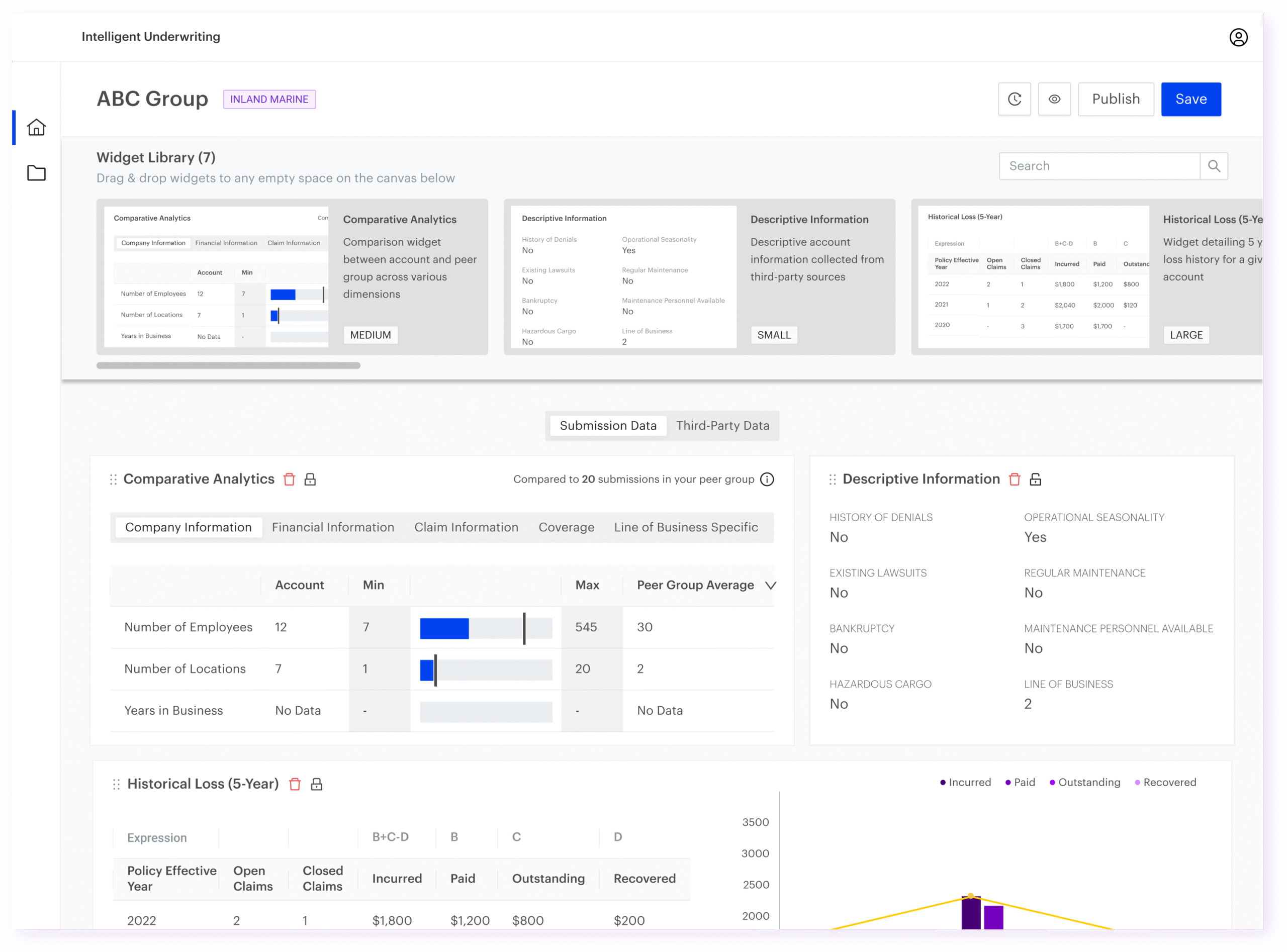View version history via the clock icon
This screenshot has width=1287, height=952.
pyautogui.click(x=1015, y=99)
